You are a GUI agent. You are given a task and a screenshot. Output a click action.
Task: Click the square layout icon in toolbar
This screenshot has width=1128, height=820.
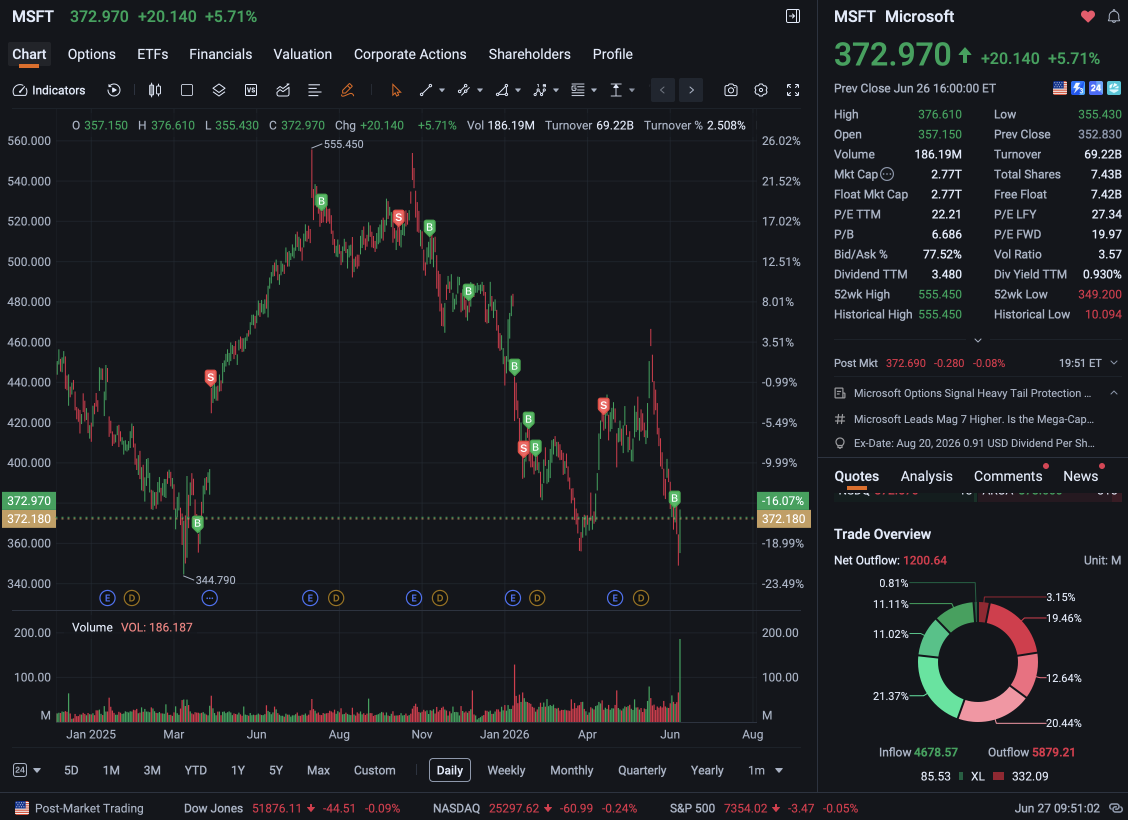click(187, 90)
